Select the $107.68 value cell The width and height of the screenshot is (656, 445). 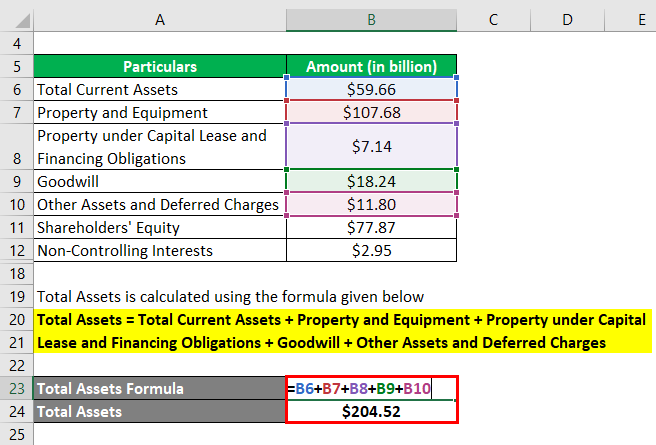tap(372, 113)
